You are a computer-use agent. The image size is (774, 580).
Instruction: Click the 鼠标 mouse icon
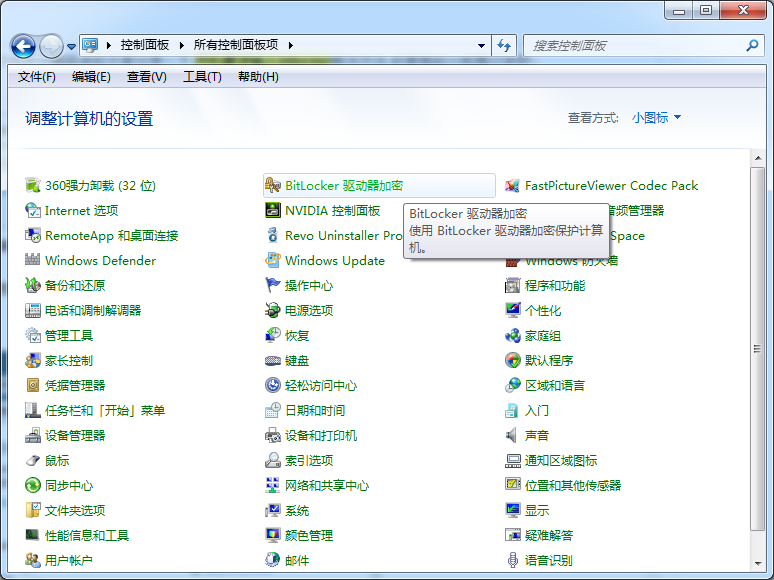(x=33, y=461)
